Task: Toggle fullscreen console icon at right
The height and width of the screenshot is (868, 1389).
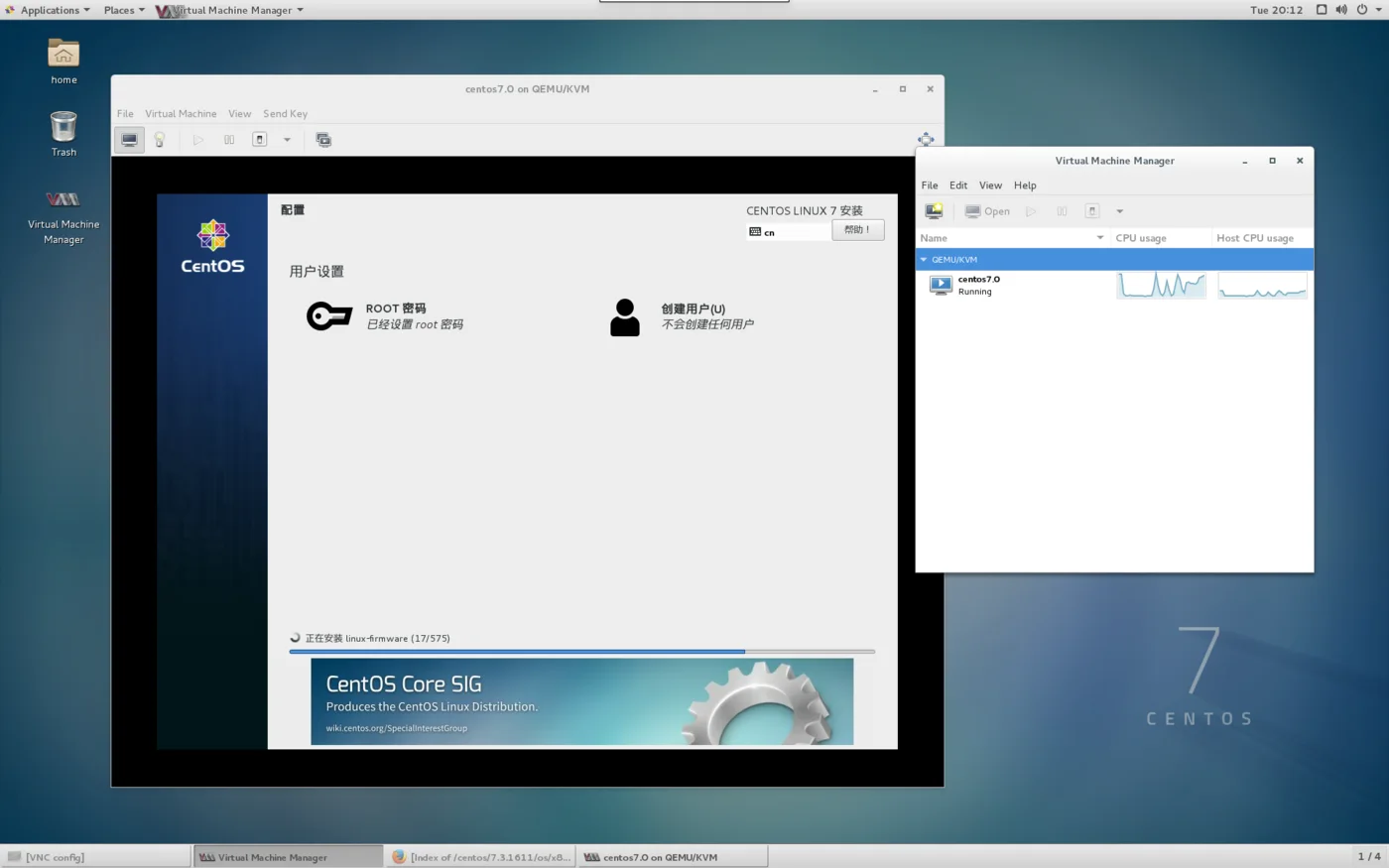Action: (926, 140)
